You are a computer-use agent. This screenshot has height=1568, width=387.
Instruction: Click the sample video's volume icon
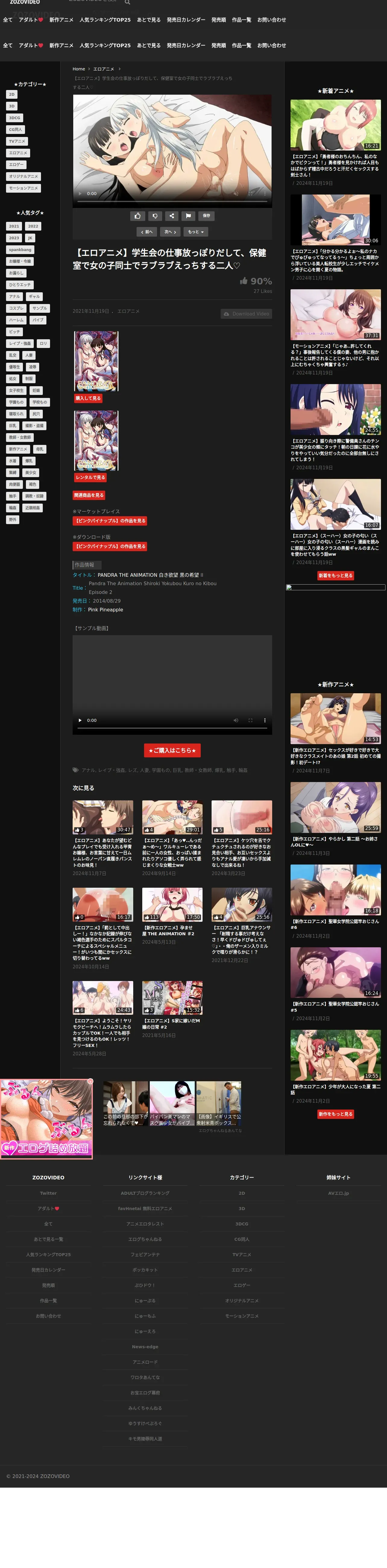tap(236, 720)
